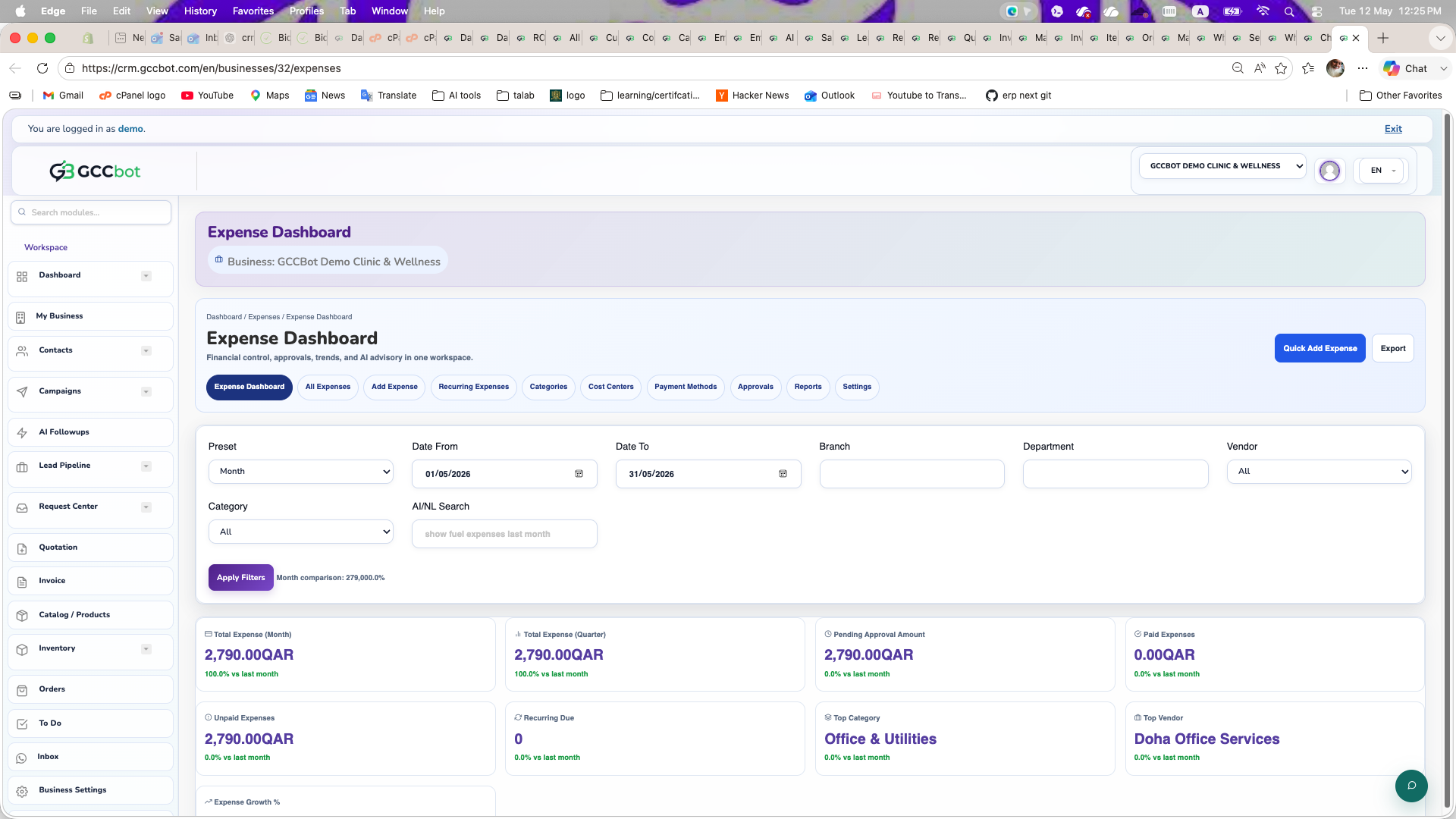1456x819 pixels.
Task: Open the Category All dropdown
Action: pyautogui.click(x=301, y=532)
